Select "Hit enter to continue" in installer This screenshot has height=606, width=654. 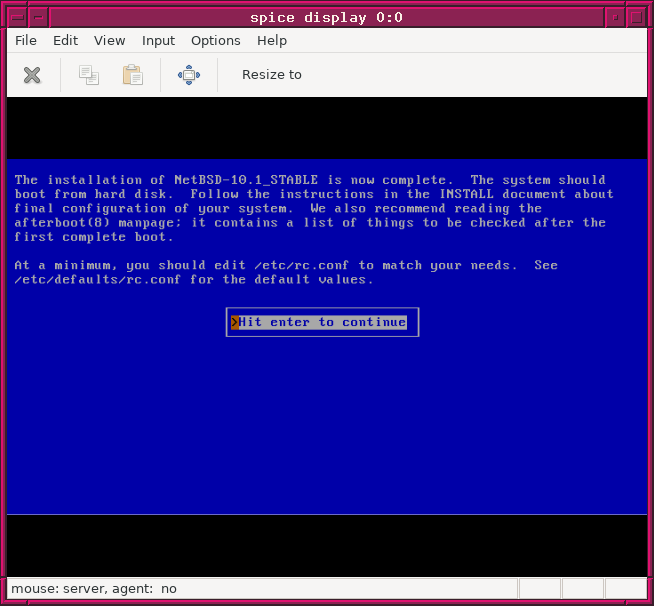[322, 322]
